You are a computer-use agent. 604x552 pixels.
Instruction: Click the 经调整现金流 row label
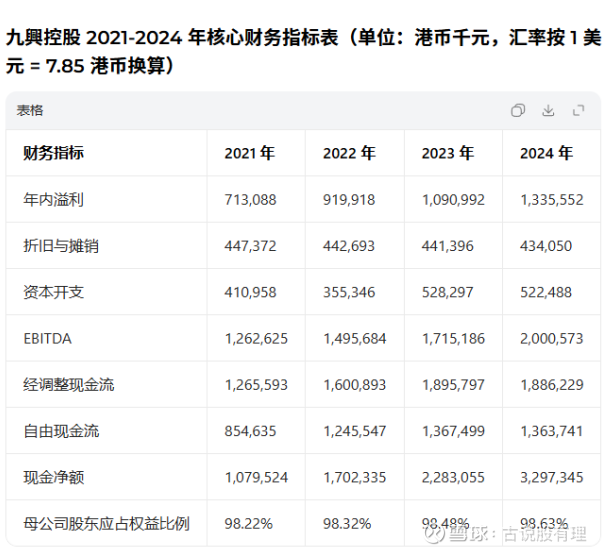(x=69, y=385)
